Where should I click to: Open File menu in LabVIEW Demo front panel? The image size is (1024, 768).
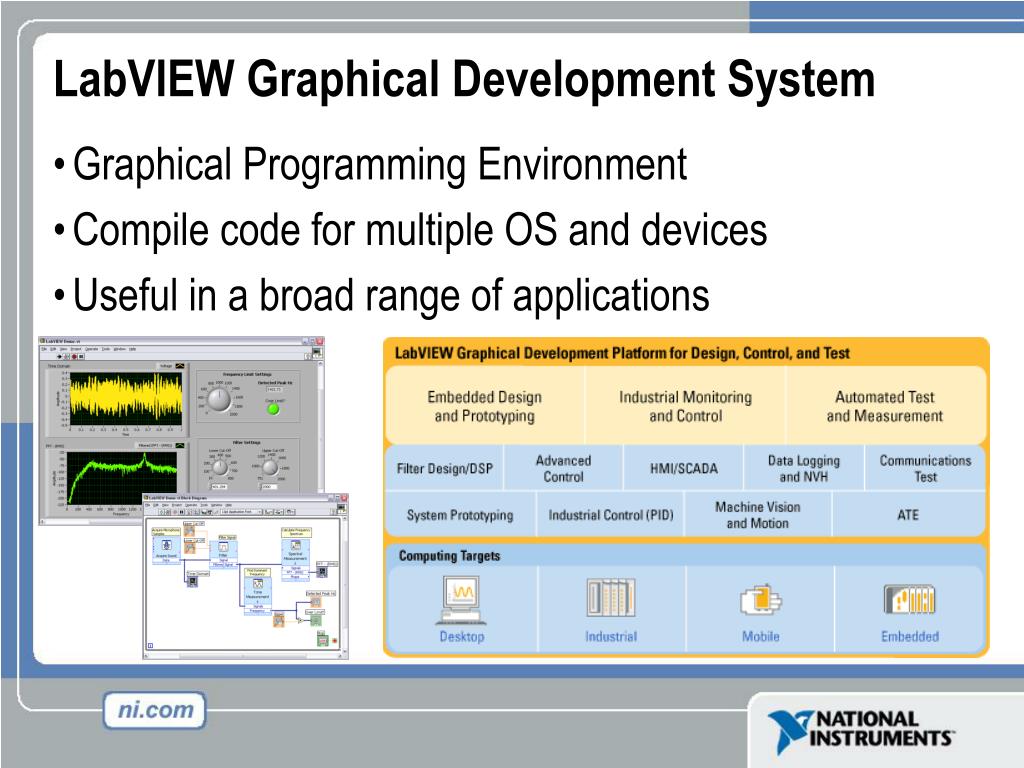click(x=44, y=349)
